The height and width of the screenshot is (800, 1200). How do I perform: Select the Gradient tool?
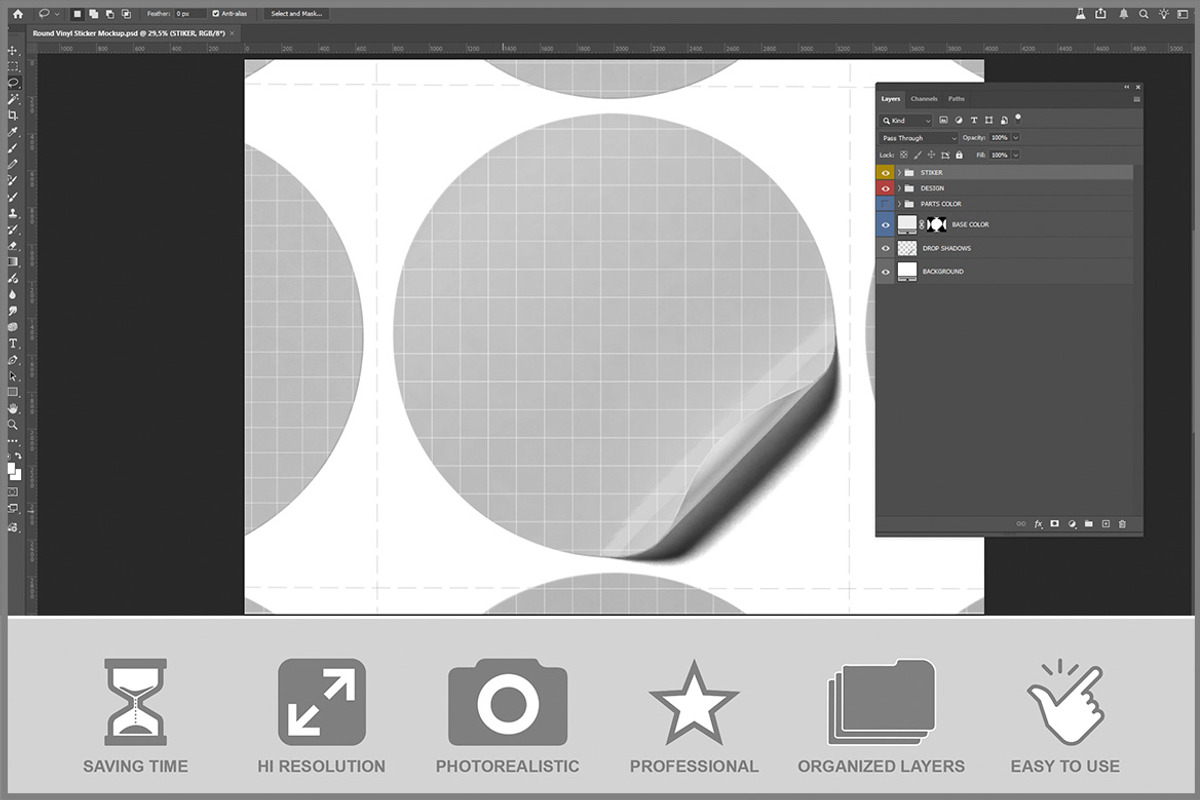coord(13,261)
